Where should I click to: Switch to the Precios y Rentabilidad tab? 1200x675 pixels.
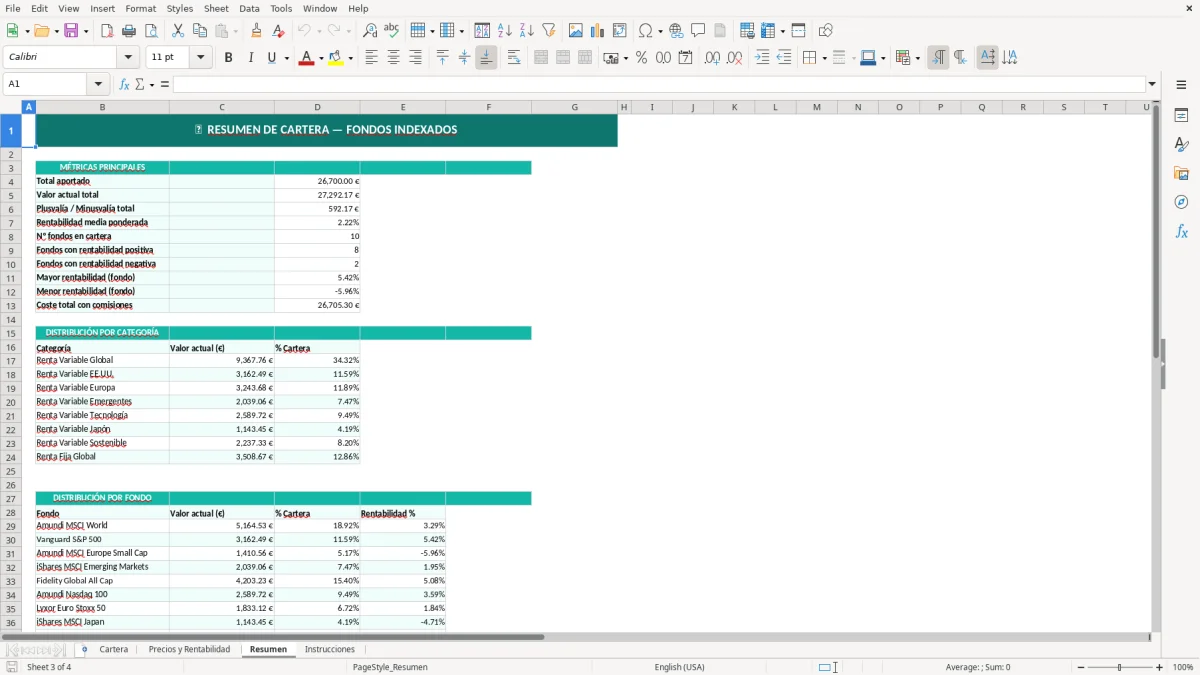[189, 650]
